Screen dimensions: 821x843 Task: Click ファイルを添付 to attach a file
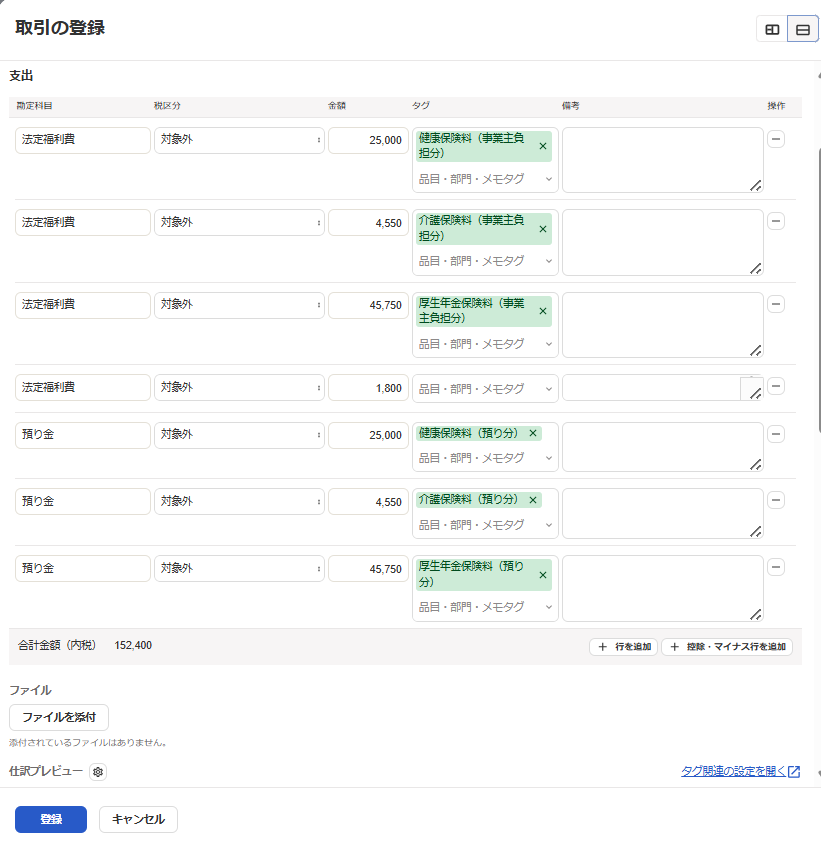tap(59, 717)
